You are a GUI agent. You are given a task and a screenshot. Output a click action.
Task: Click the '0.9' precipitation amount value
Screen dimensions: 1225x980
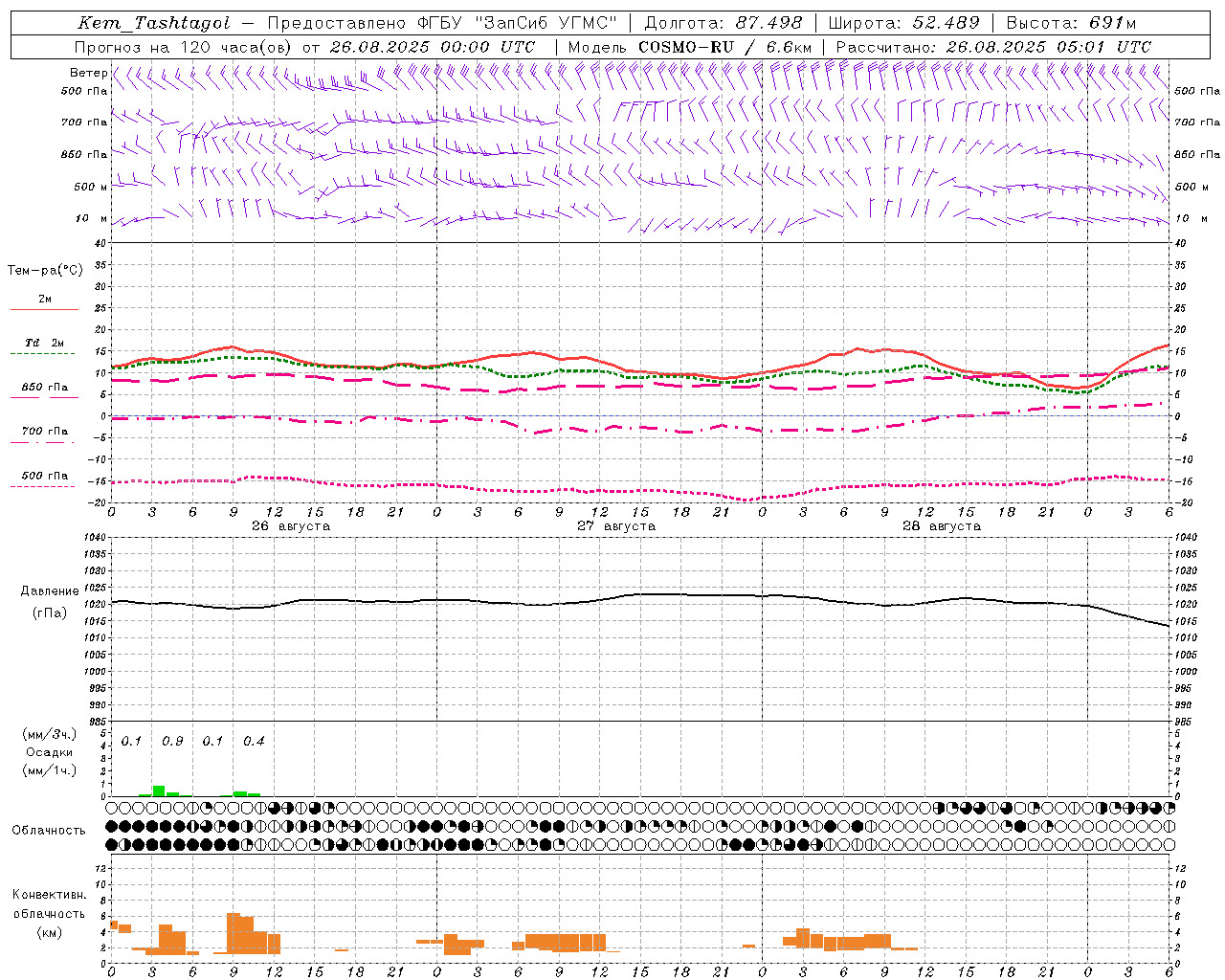[172, 742]
